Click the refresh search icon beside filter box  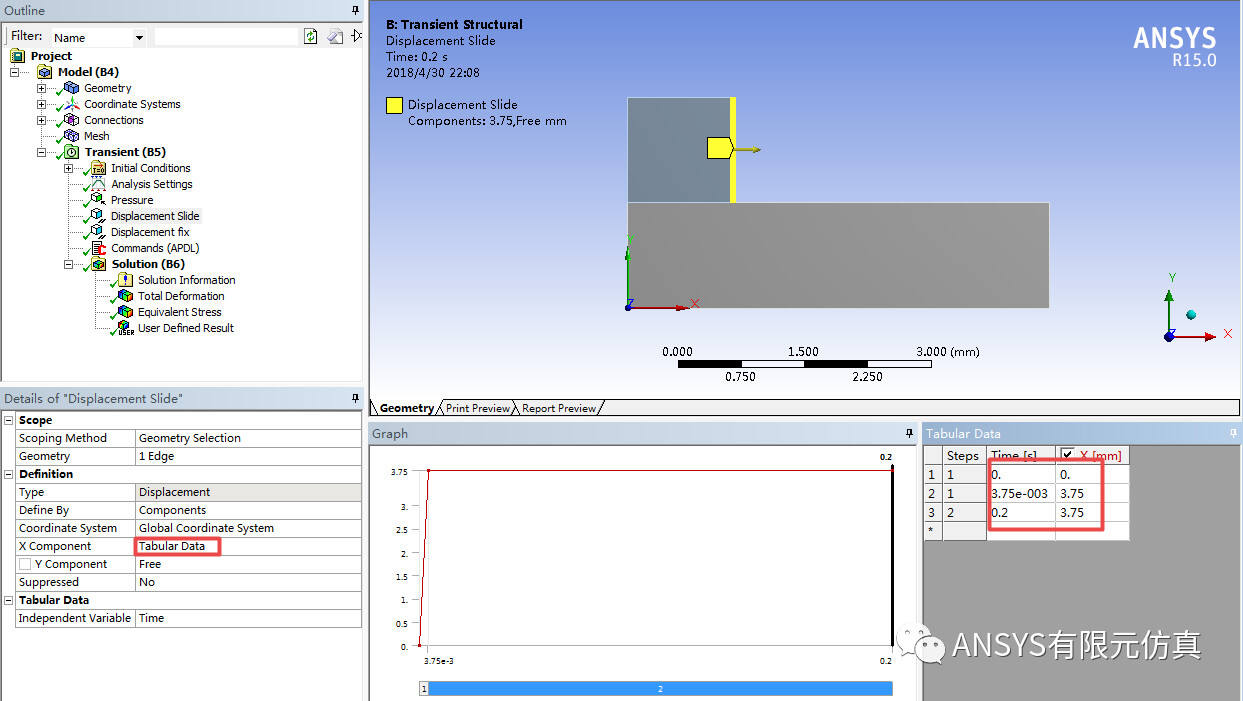click(311, 36)
